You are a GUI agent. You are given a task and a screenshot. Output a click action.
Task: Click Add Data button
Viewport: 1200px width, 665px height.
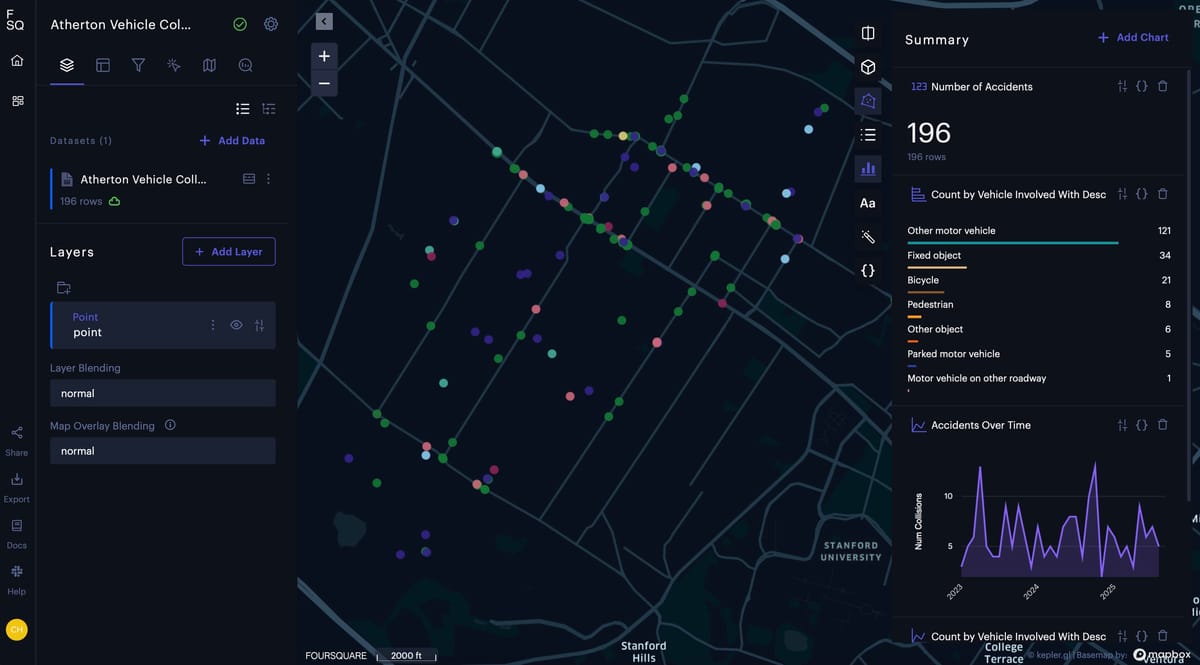coord(232,141)
